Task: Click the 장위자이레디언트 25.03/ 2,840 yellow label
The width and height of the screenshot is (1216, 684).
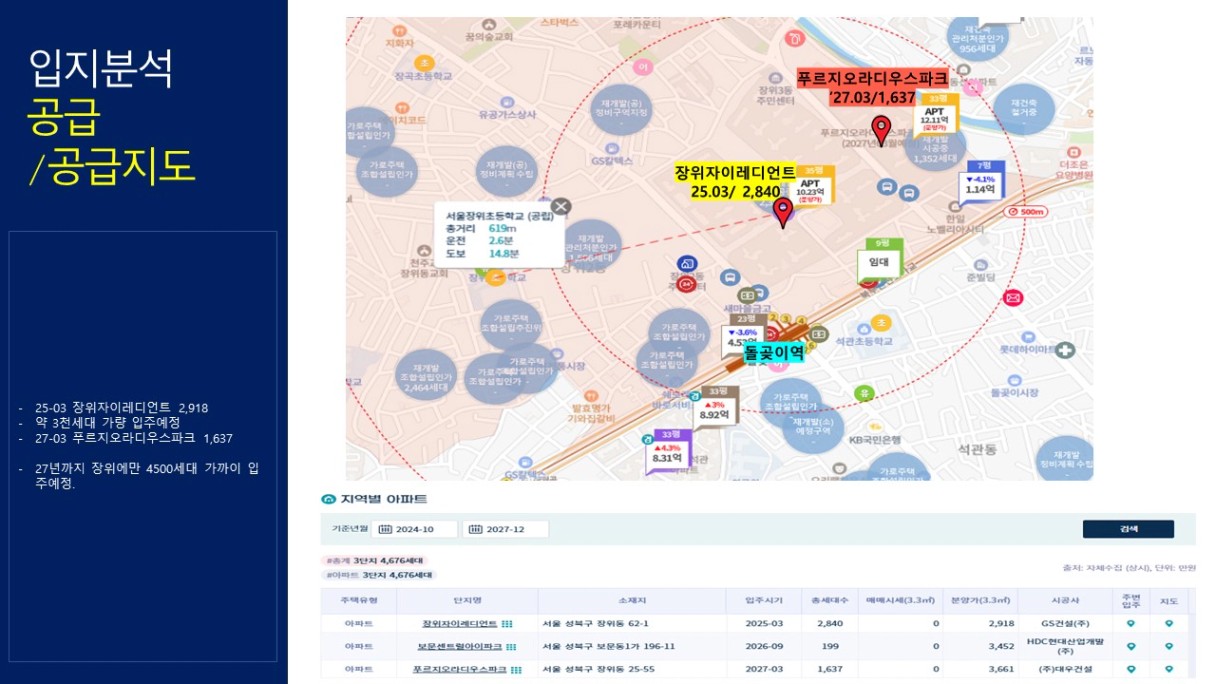Action: pos(735,181)
